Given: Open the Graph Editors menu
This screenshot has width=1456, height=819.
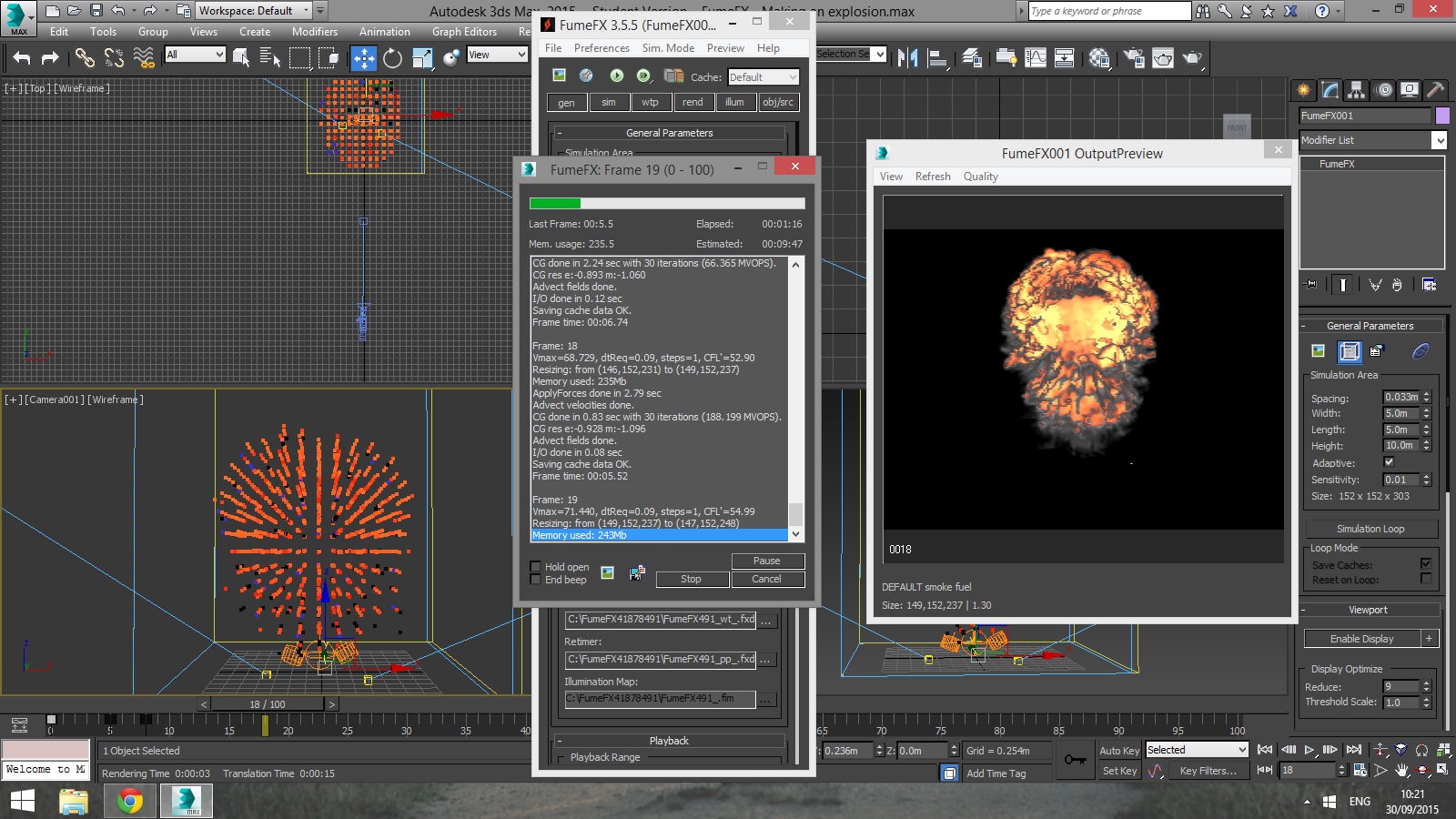Looking at the screenshot, I should (x=465, y=31).
